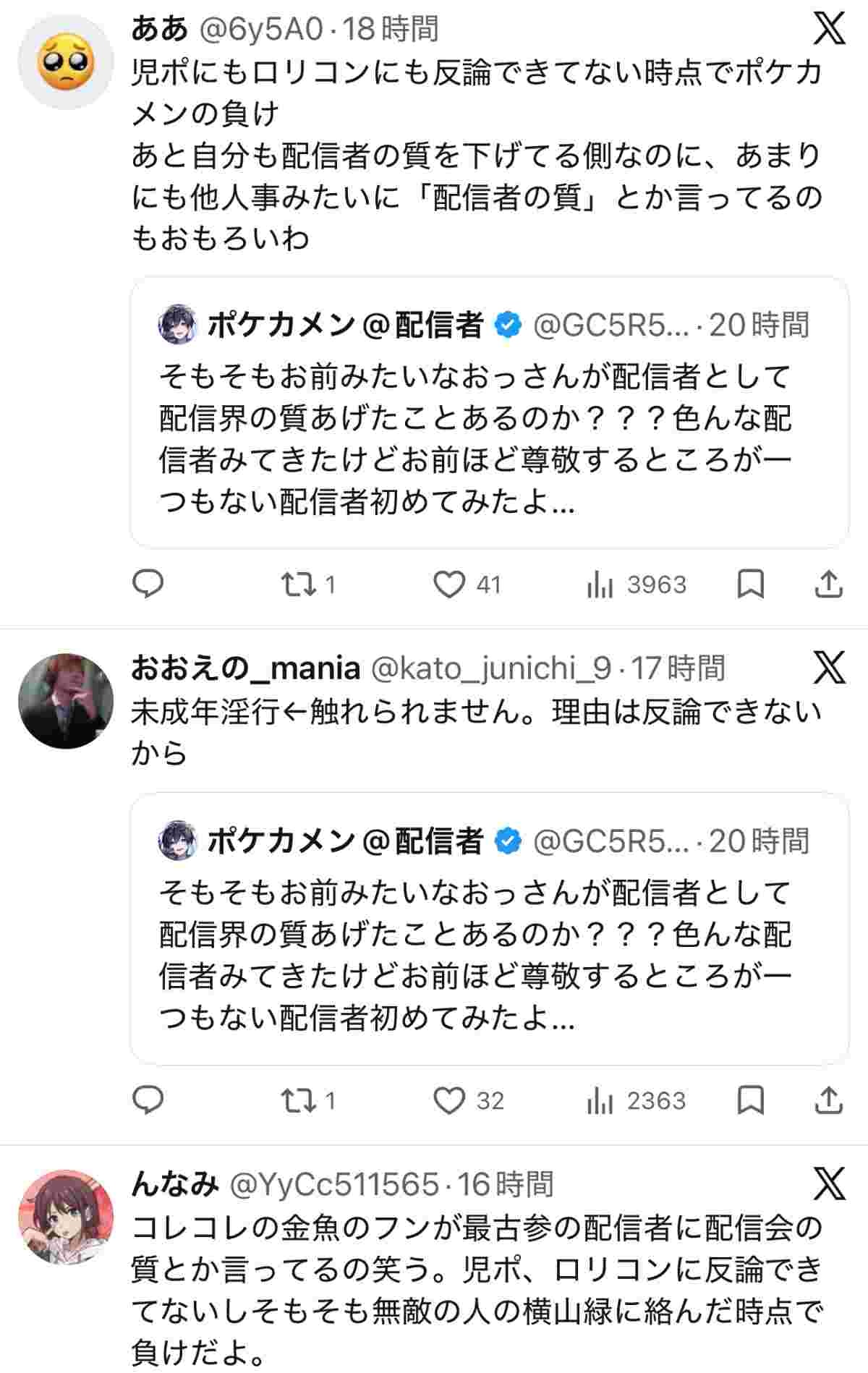The width and height of the screenshot is (868, 1373).
Task: Open the んなみ anime avatar
Action: [x=66, y=1217]
